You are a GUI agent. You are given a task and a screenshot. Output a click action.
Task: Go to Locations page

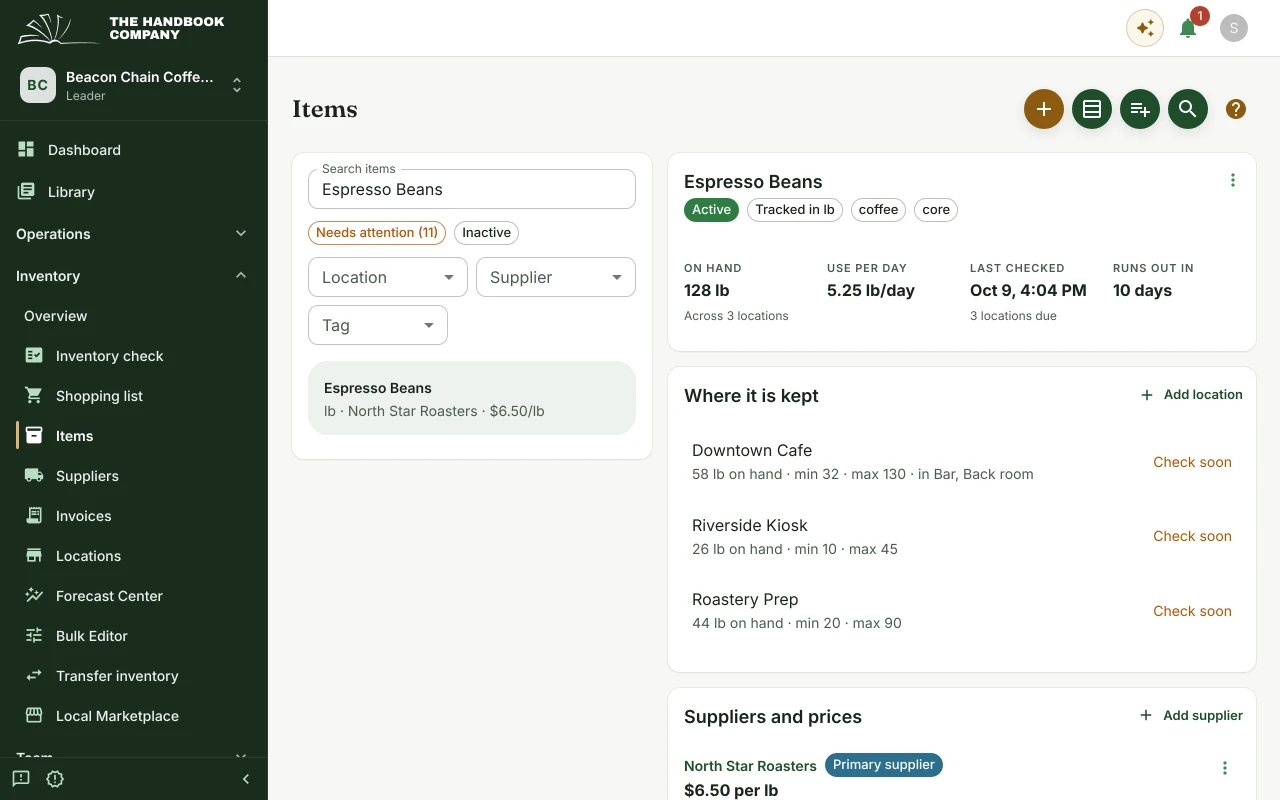(134, 556)
